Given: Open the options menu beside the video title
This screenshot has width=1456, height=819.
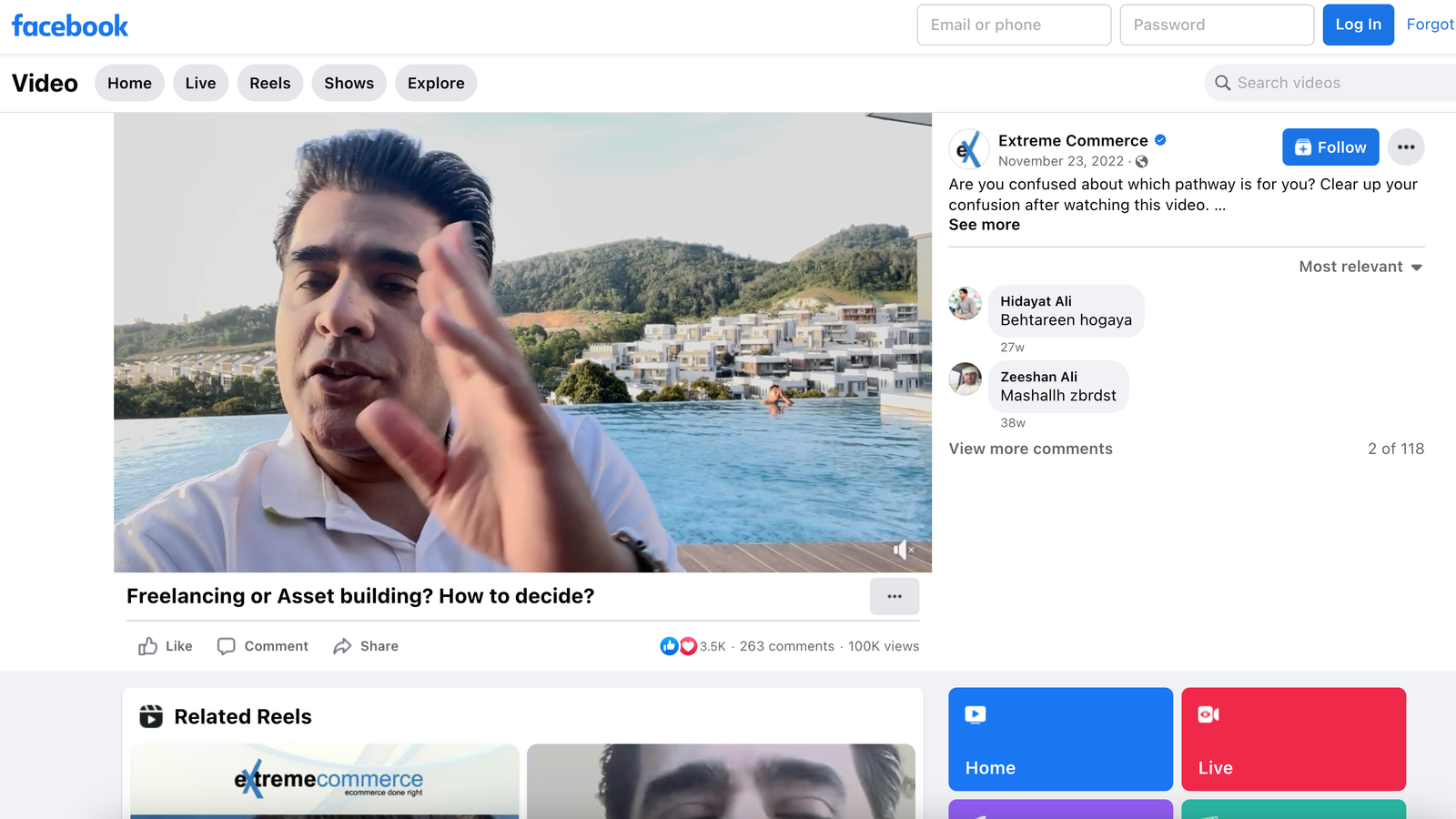Looking at the screenshot, I should coord(894,597).
